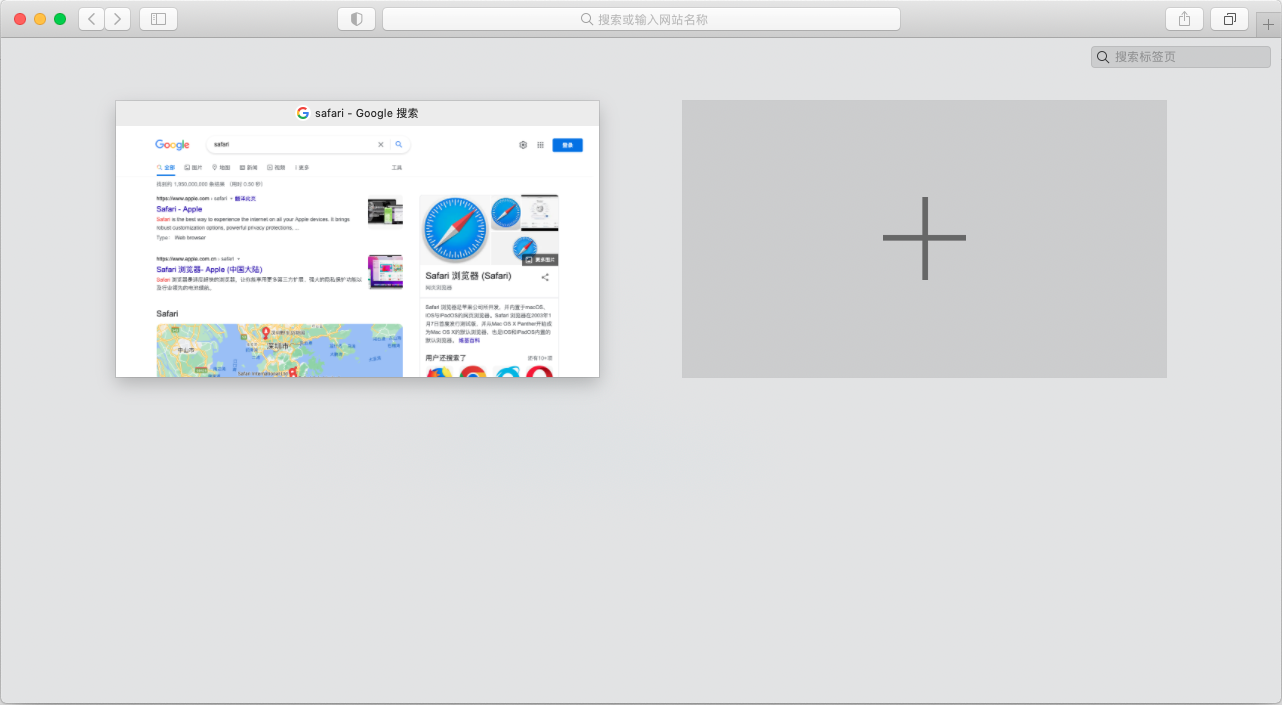
Task: Click the Back navigation arrow
Action: click(x=91, y=19)
